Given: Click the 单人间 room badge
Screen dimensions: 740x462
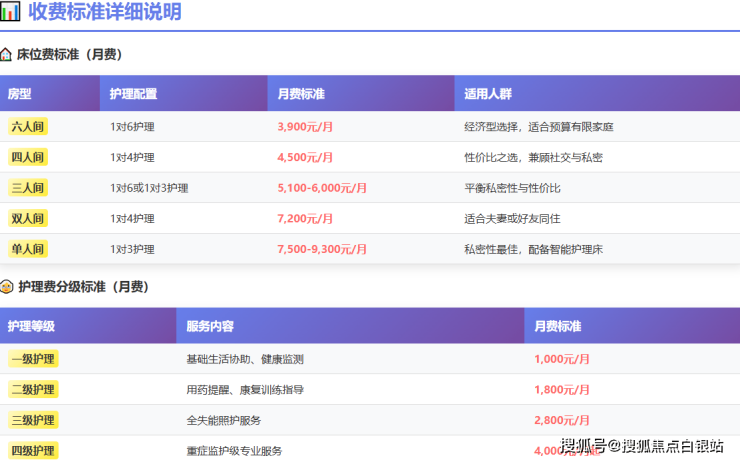Looking at the screenshot, I should (x=28, y=249).
